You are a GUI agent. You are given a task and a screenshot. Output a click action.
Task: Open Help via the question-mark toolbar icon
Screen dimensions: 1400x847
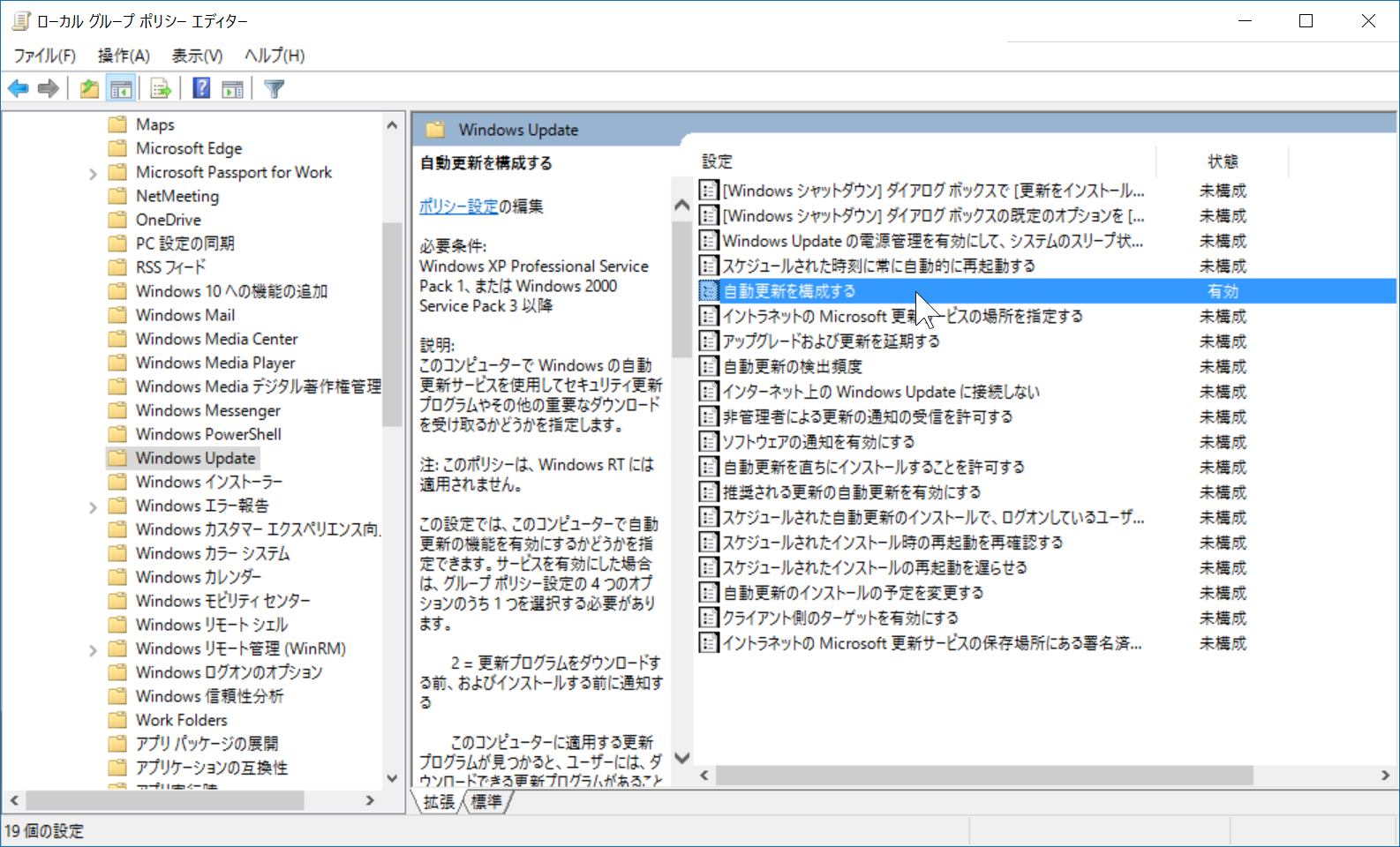(x=201, y=88)
